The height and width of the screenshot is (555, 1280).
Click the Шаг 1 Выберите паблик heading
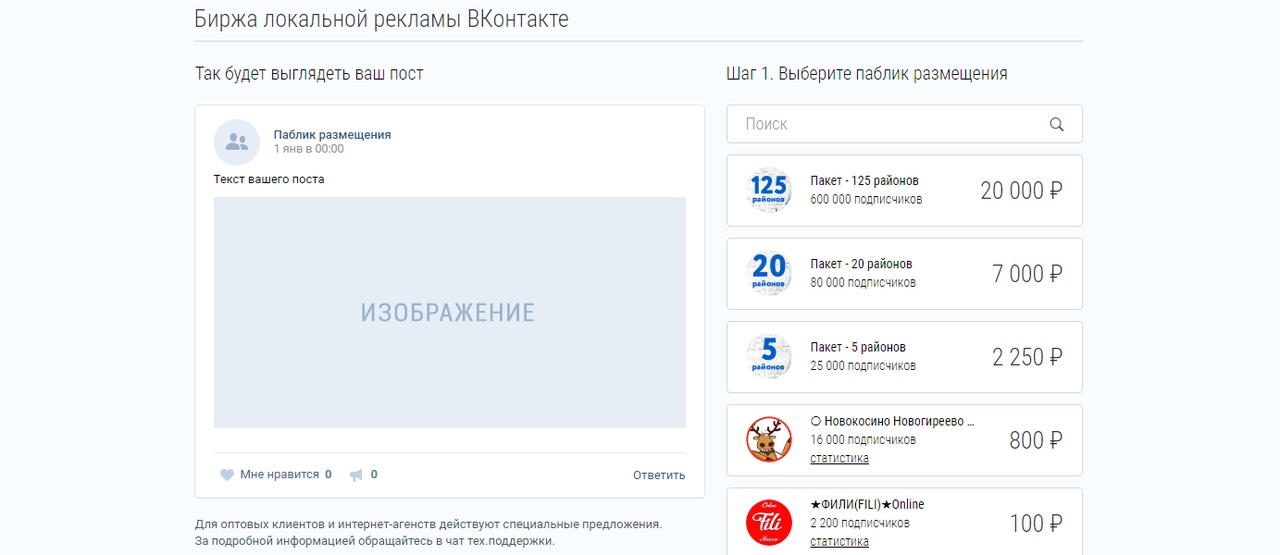[867, 74]
